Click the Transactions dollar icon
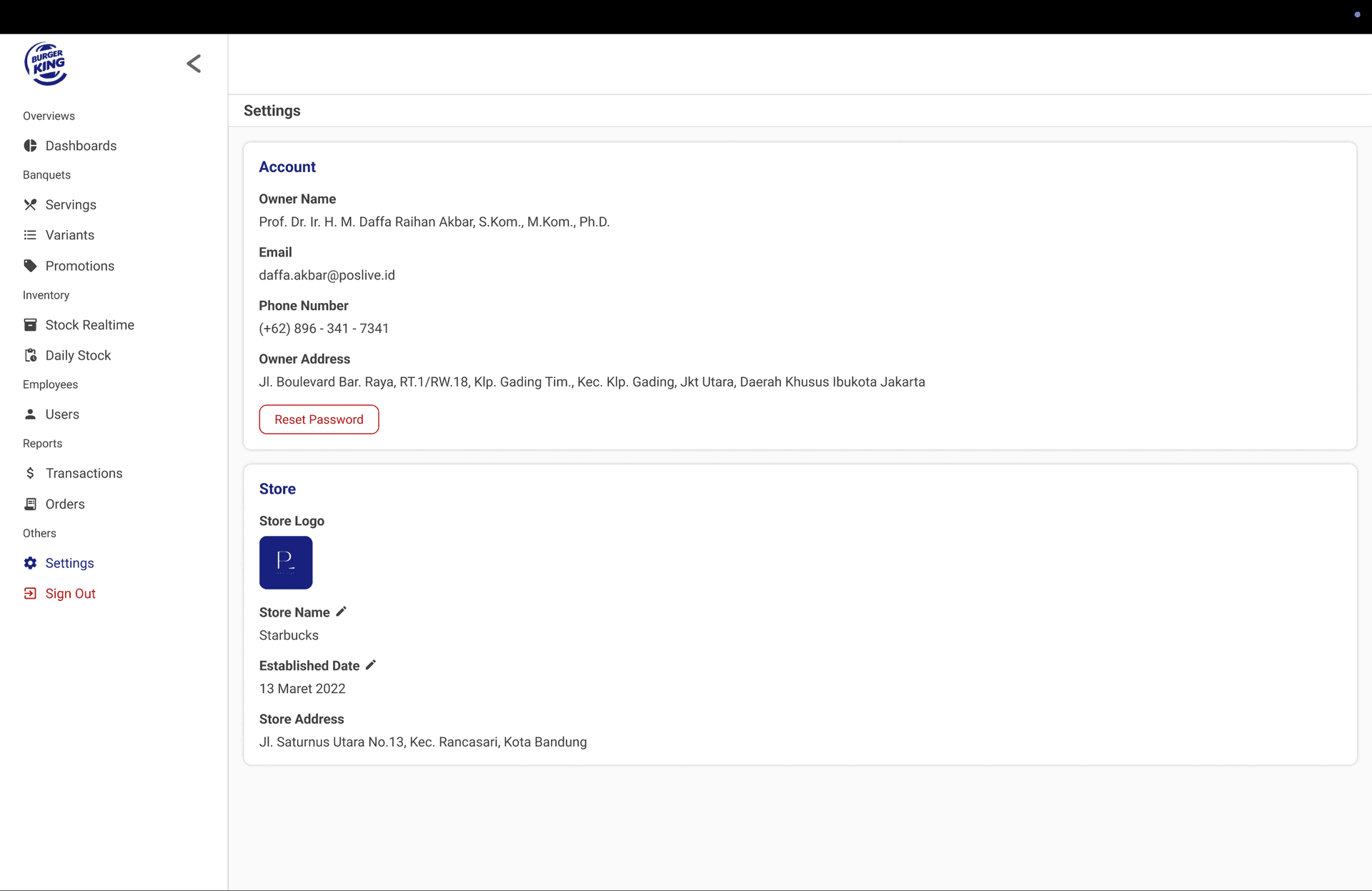This screenshot has height=891, width=1372. pyautogui.click(x=30, y=473)
